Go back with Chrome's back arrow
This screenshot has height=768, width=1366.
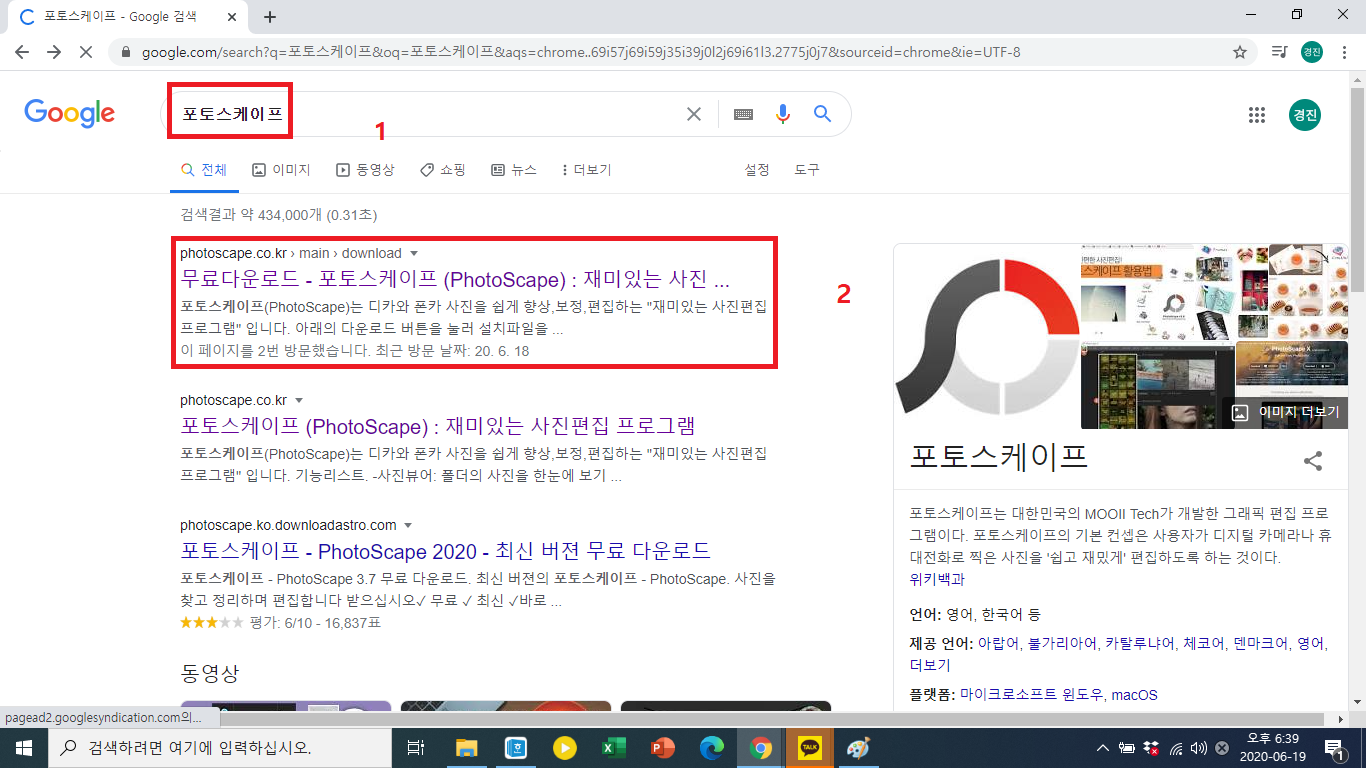pyautogui.click(x=22, y=52)
